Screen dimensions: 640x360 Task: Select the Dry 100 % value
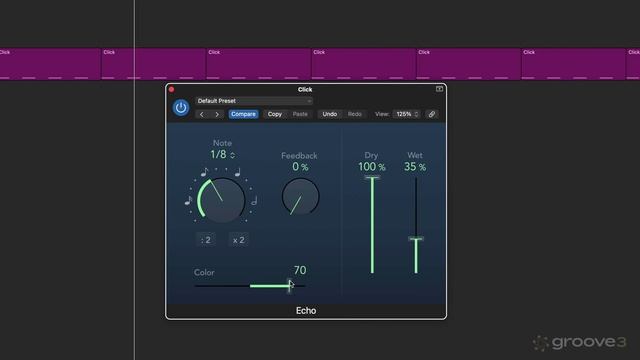pyautogui.click(x=371, y=167)
